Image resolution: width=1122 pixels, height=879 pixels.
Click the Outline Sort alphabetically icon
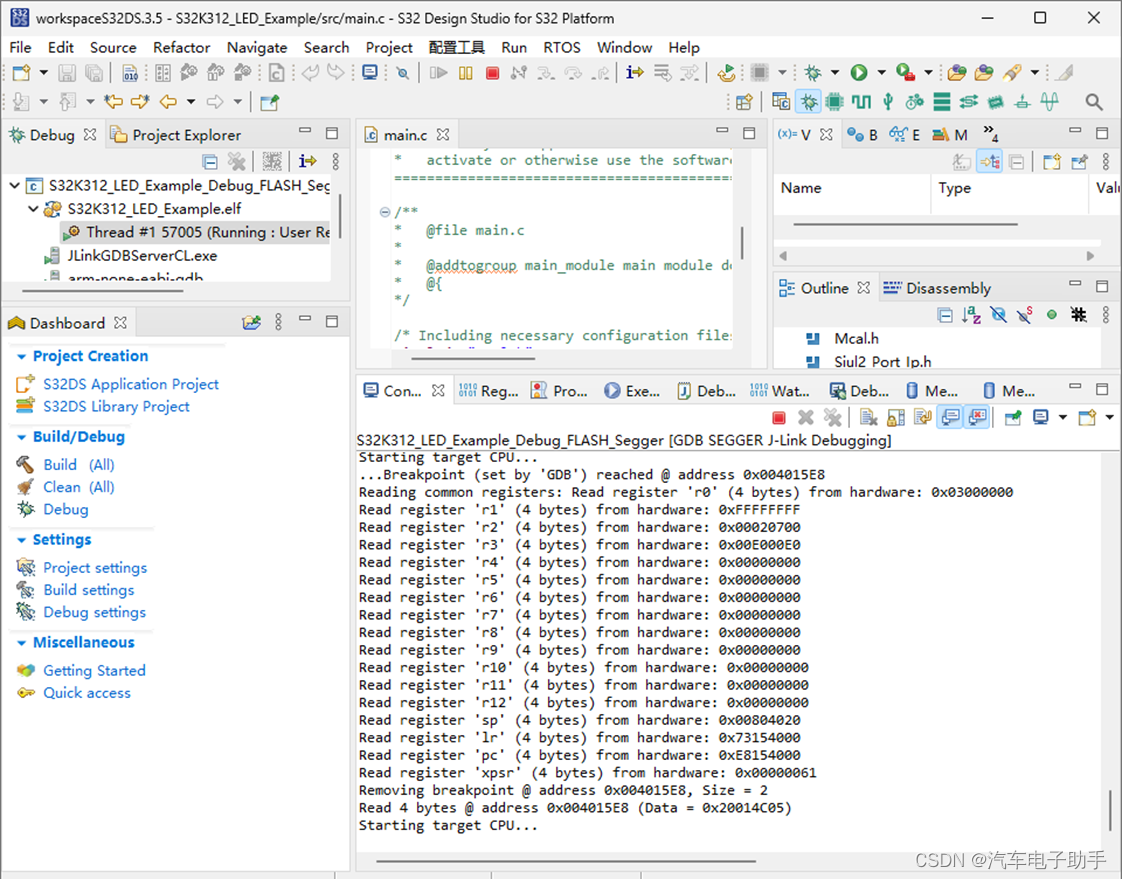pos(971,315)
